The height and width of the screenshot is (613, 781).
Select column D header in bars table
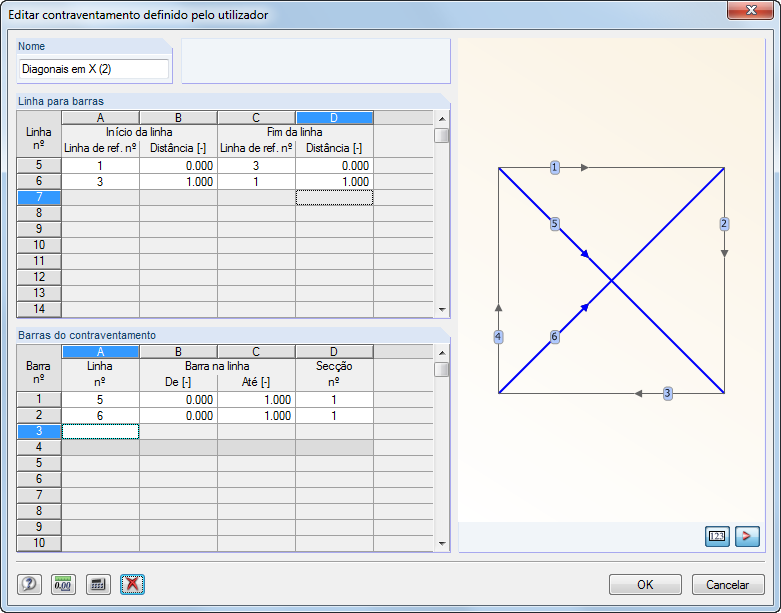tap(334, 352)
